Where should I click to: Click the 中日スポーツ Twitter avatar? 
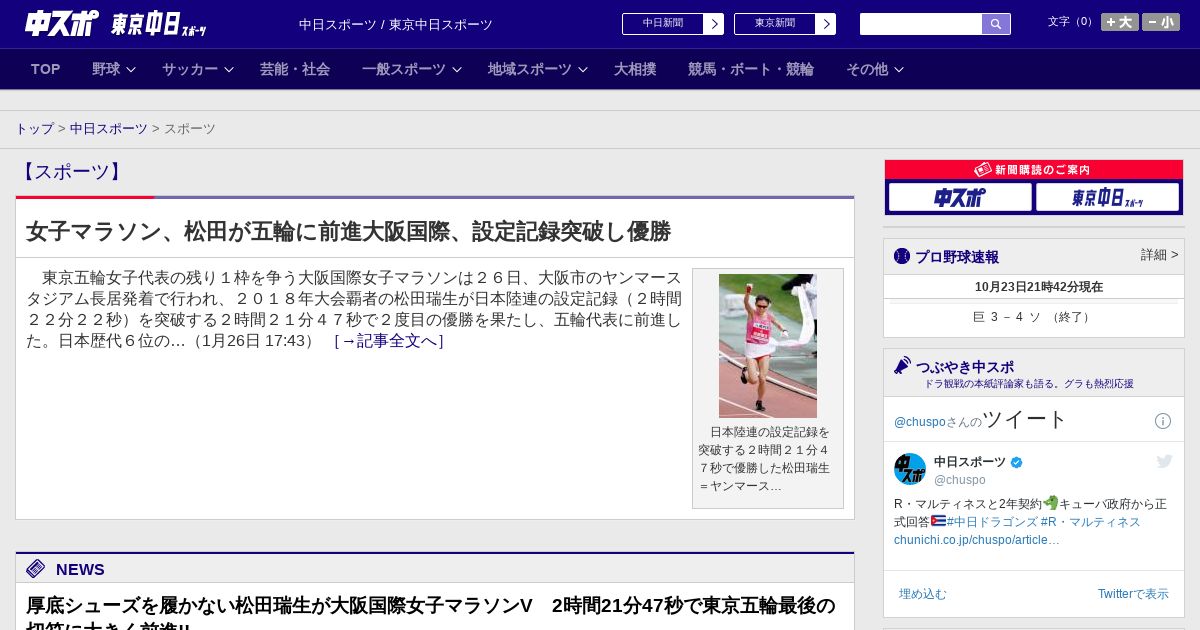pos(910,469)
